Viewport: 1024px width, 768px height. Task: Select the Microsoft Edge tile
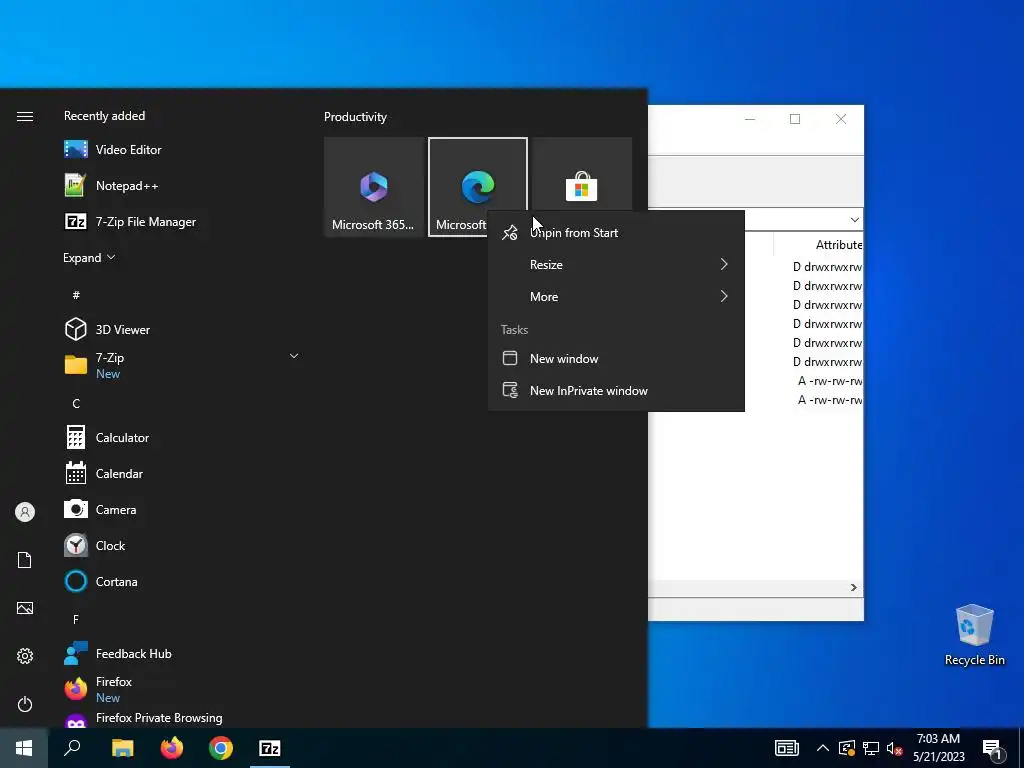477,187
